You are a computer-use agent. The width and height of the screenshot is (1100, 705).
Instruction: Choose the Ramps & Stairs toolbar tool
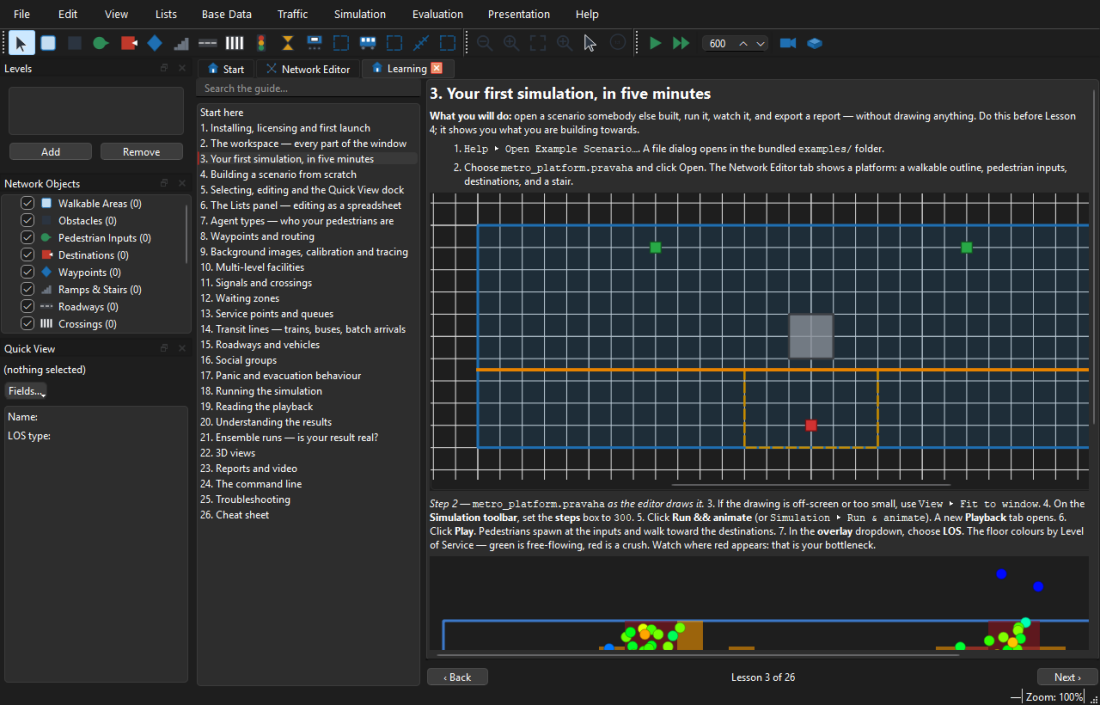point(181,43)
